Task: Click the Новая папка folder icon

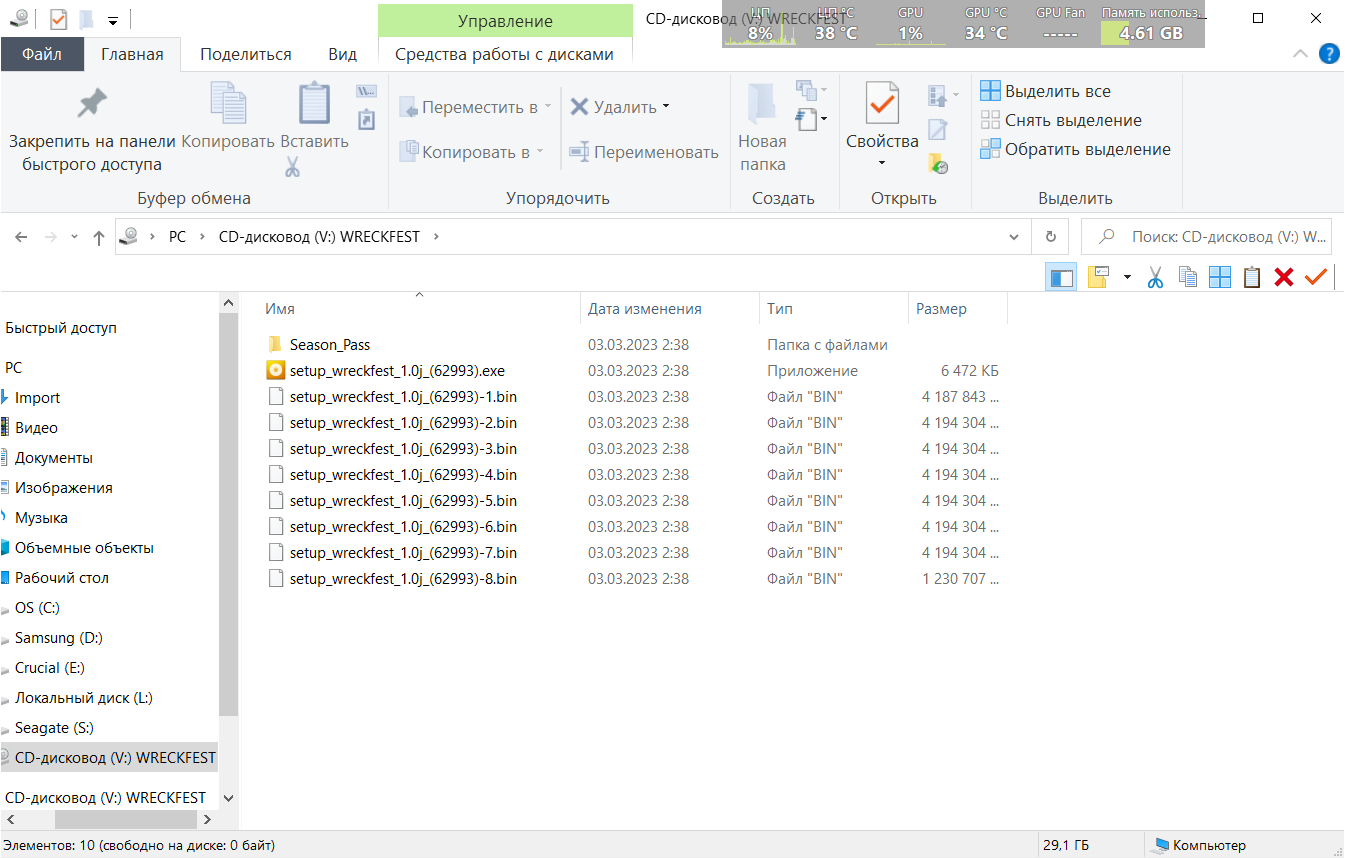Action: [x=762, y=104]
